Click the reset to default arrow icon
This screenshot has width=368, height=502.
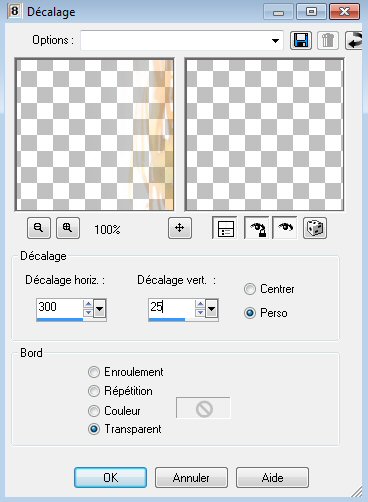[x=354, y=41]
